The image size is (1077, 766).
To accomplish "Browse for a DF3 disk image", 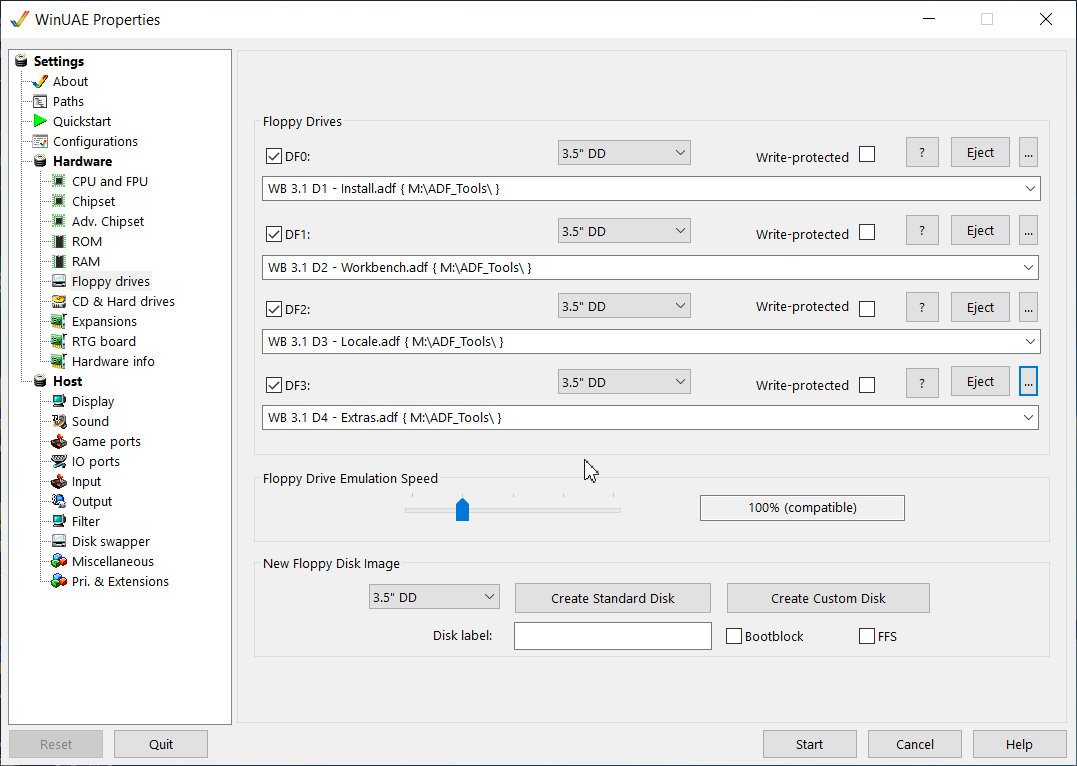I will click(x=1028, y=381).
